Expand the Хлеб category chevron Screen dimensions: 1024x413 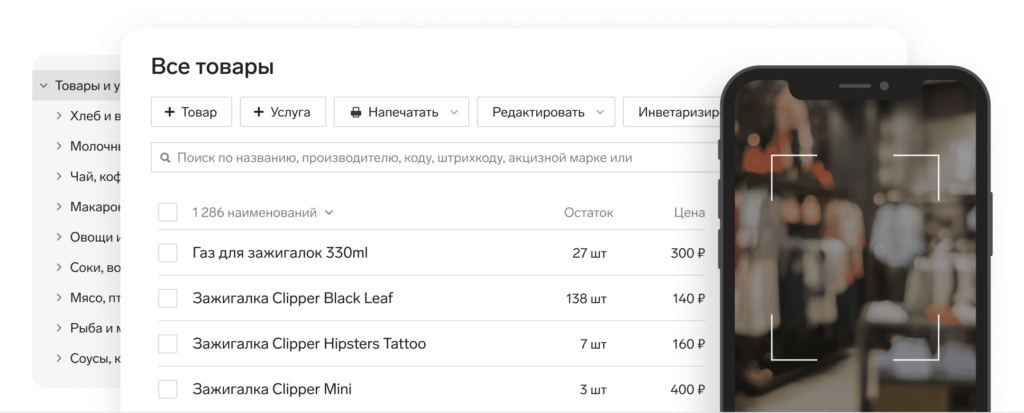point(59,116)
